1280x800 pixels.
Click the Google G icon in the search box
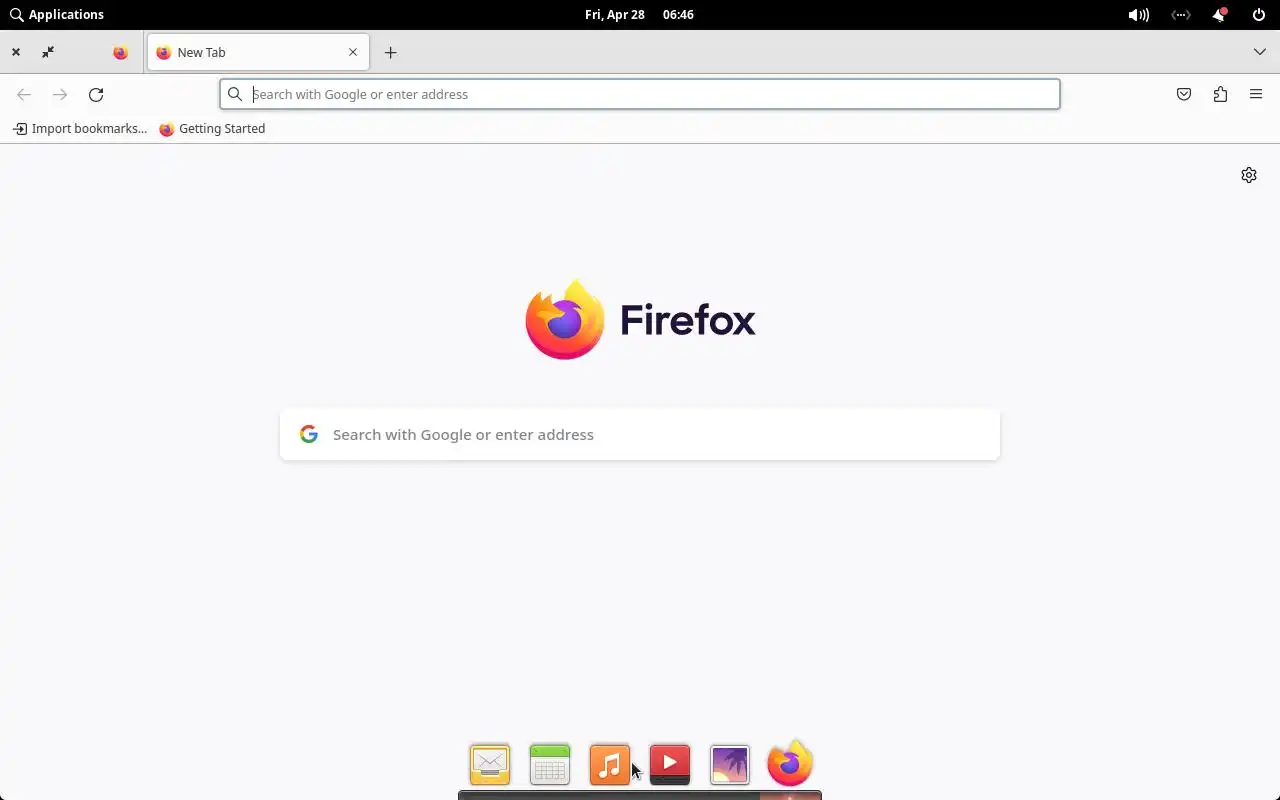(309, 434)
